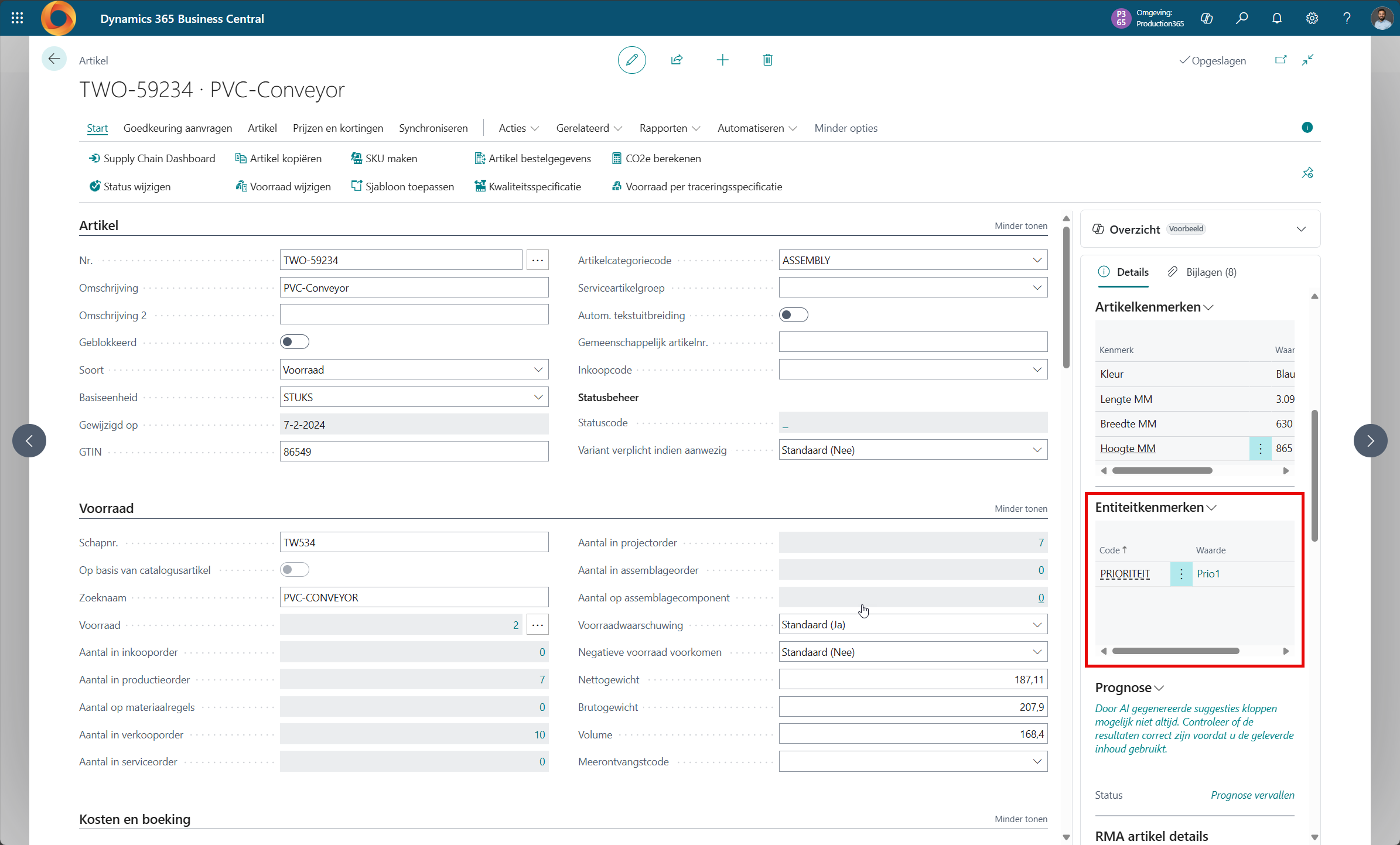Image resolution: width=1400 pixels, height=845 pixels.
Task: Expand the Acties menu
Action: (518, 128)
